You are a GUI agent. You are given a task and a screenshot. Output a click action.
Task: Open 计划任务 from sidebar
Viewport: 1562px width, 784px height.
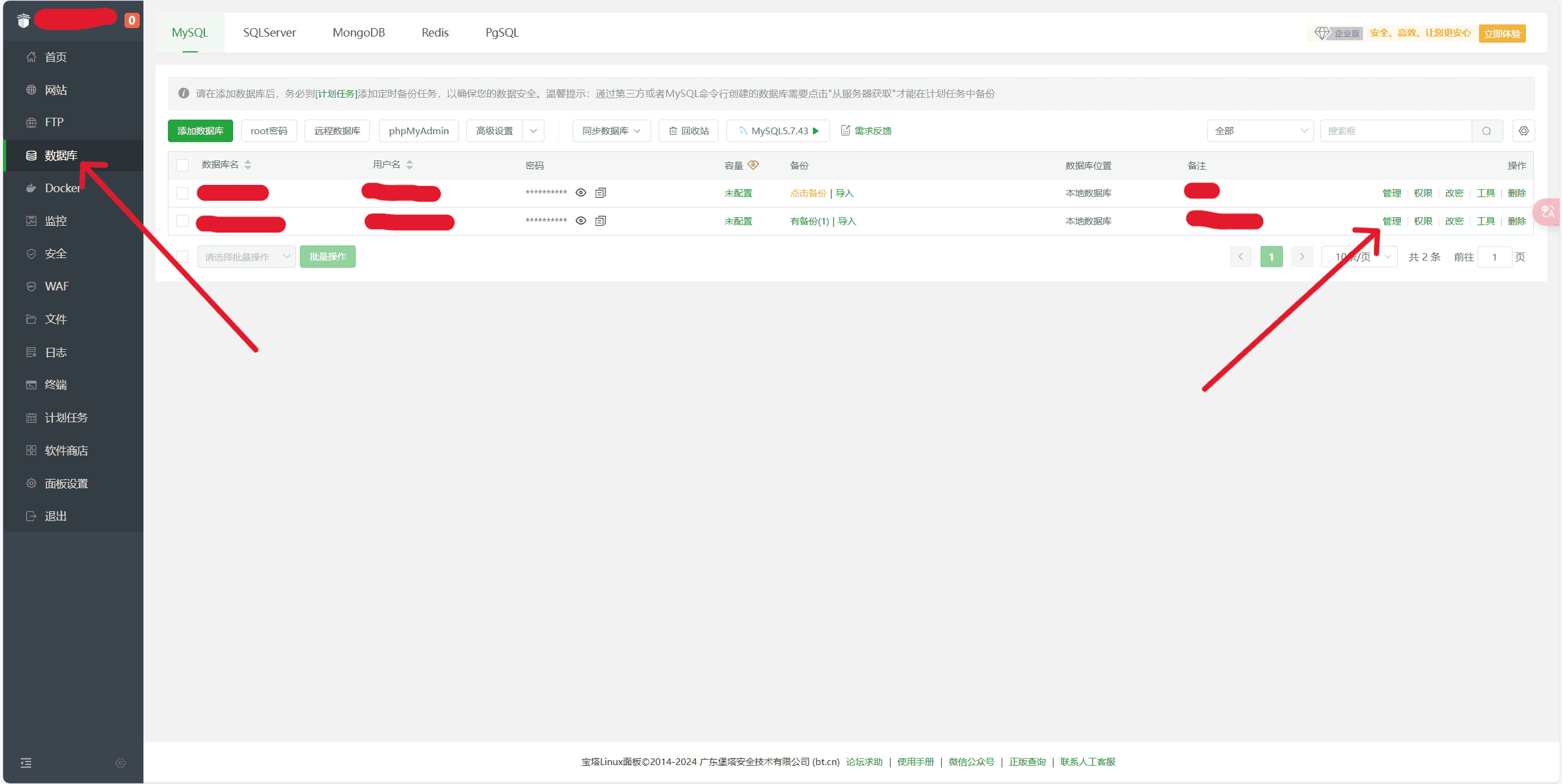(66, 417)
